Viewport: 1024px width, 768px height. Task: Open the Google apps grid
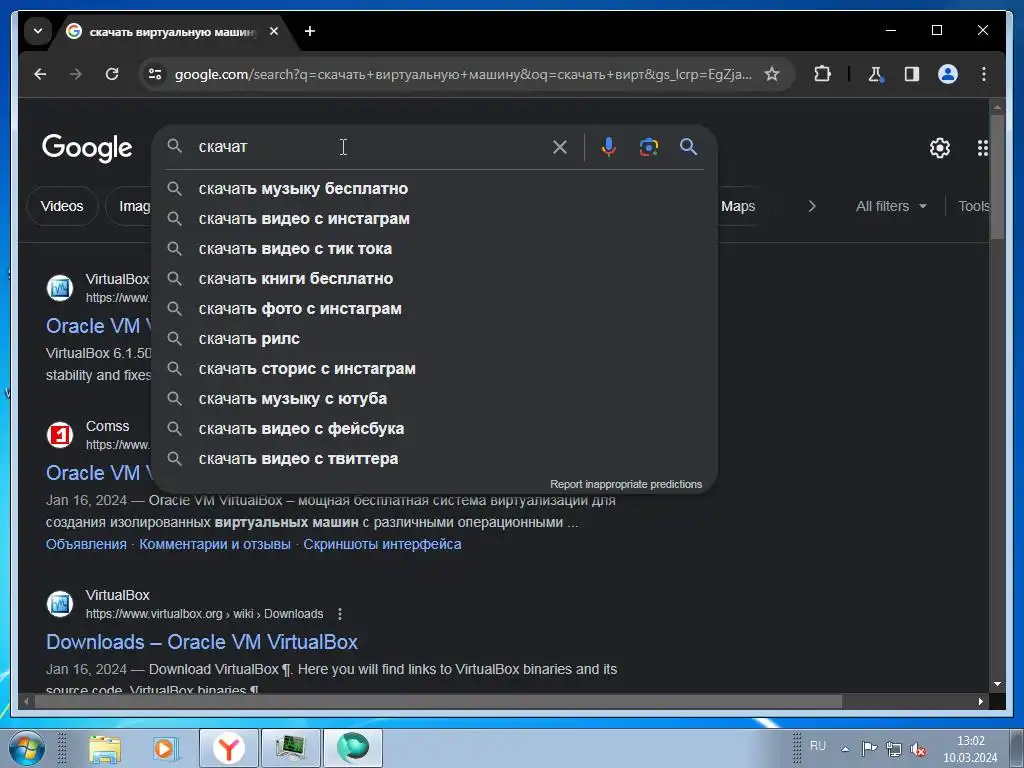[x=982, y=148]
